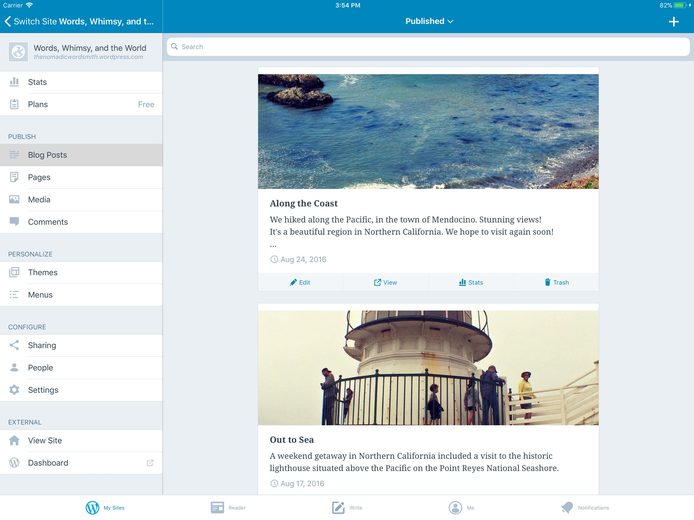Open Dashboard WordPress icon

(14, 462)
